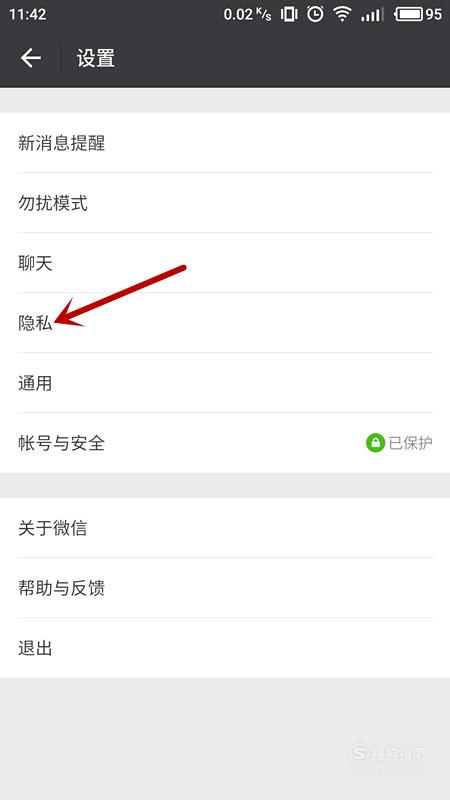The height and width of the screenshot is (800, 450).
Task: Tap the clock time in status bar
Action: pyautogui.click(x=28, y=14)
